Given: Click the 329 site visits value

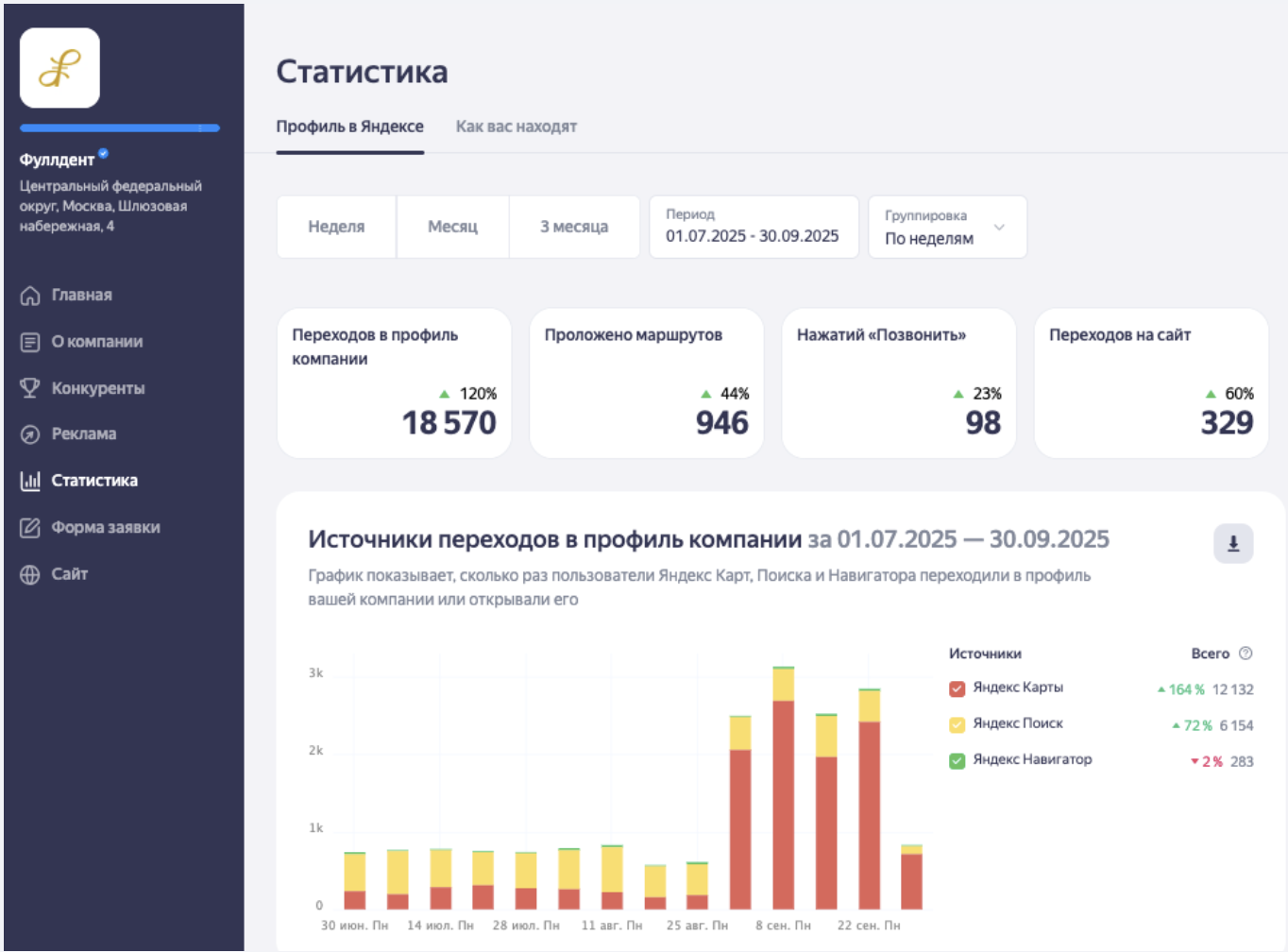Looking at the screenshot, I should pyautogui.click(x=1227, y=423).
